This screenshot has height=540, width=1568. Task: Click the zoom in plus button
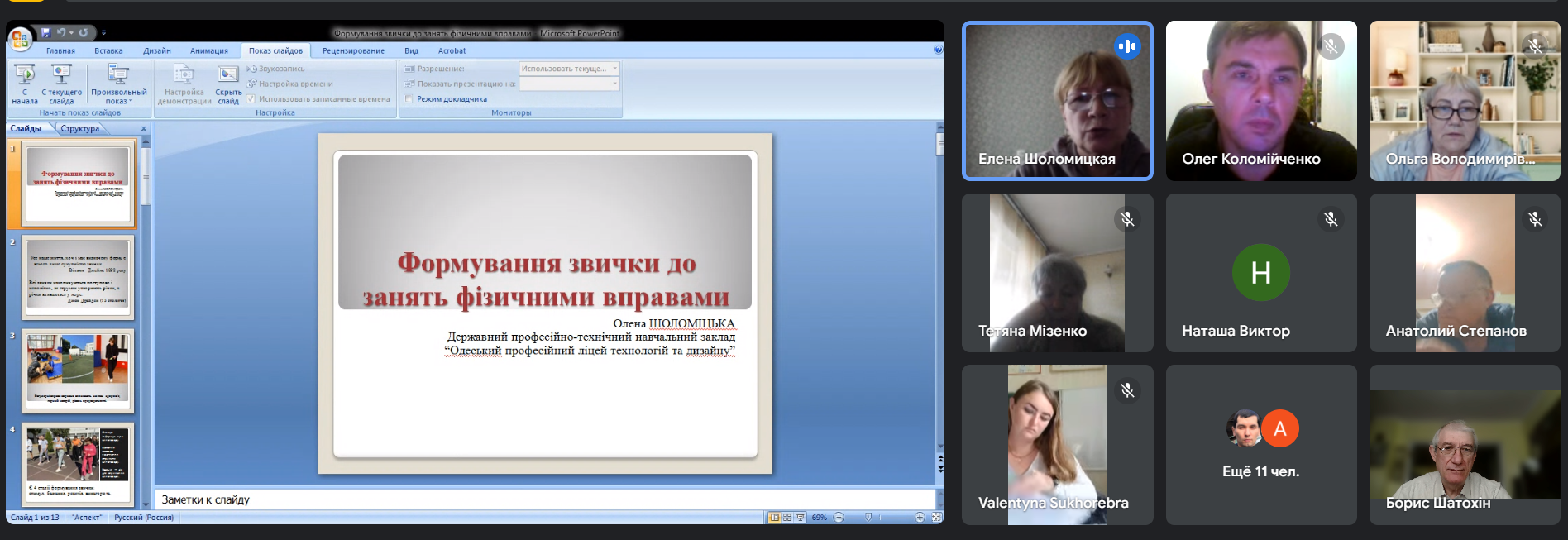click(x=920, y=518)
